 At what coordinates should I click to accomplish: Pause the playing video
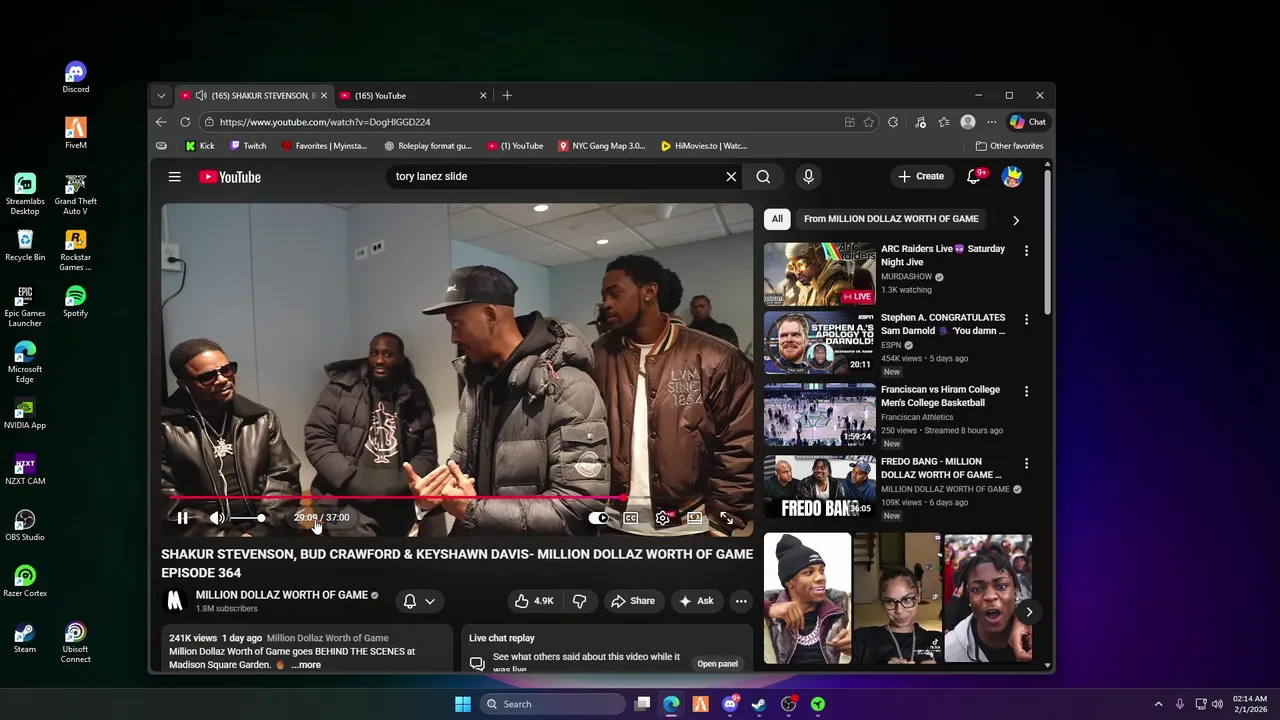[182, 518]
